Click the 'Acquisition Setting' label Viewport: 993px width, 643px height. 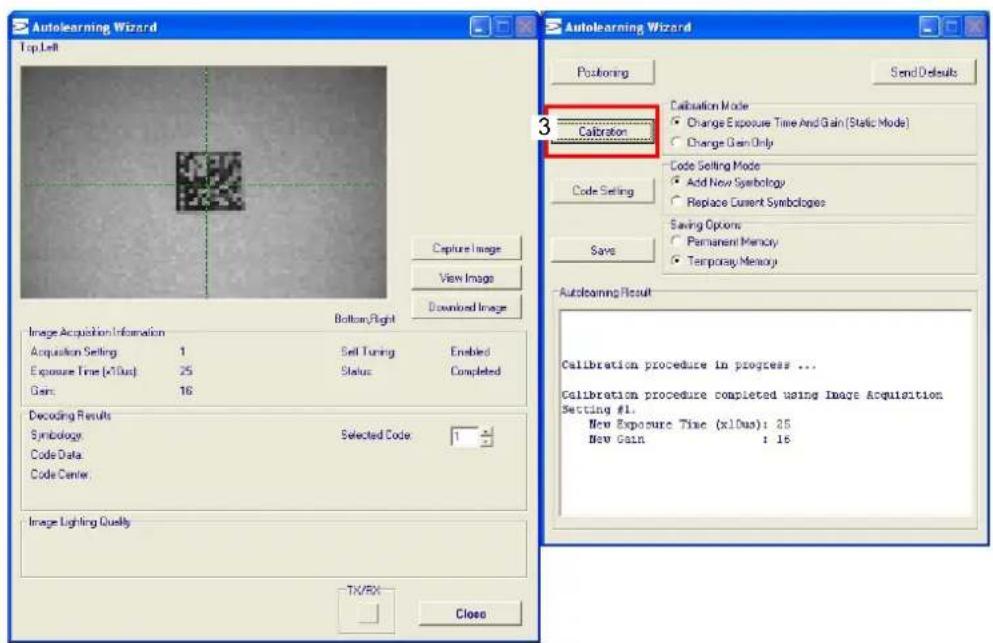[x=74, y=352]
